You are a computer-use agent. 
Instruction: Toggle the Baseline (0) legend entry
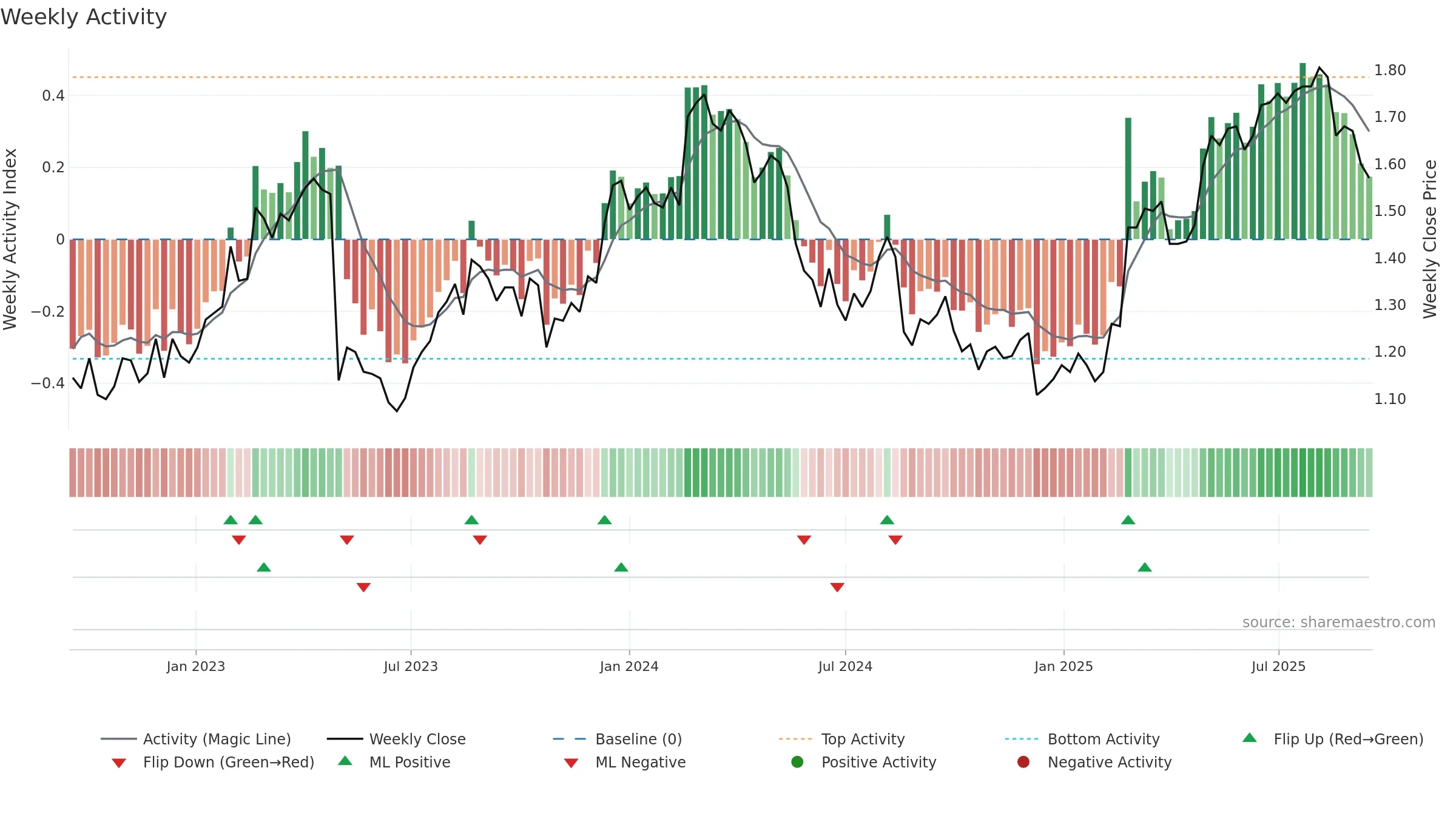pyautogui.click(x=618, y=739)
